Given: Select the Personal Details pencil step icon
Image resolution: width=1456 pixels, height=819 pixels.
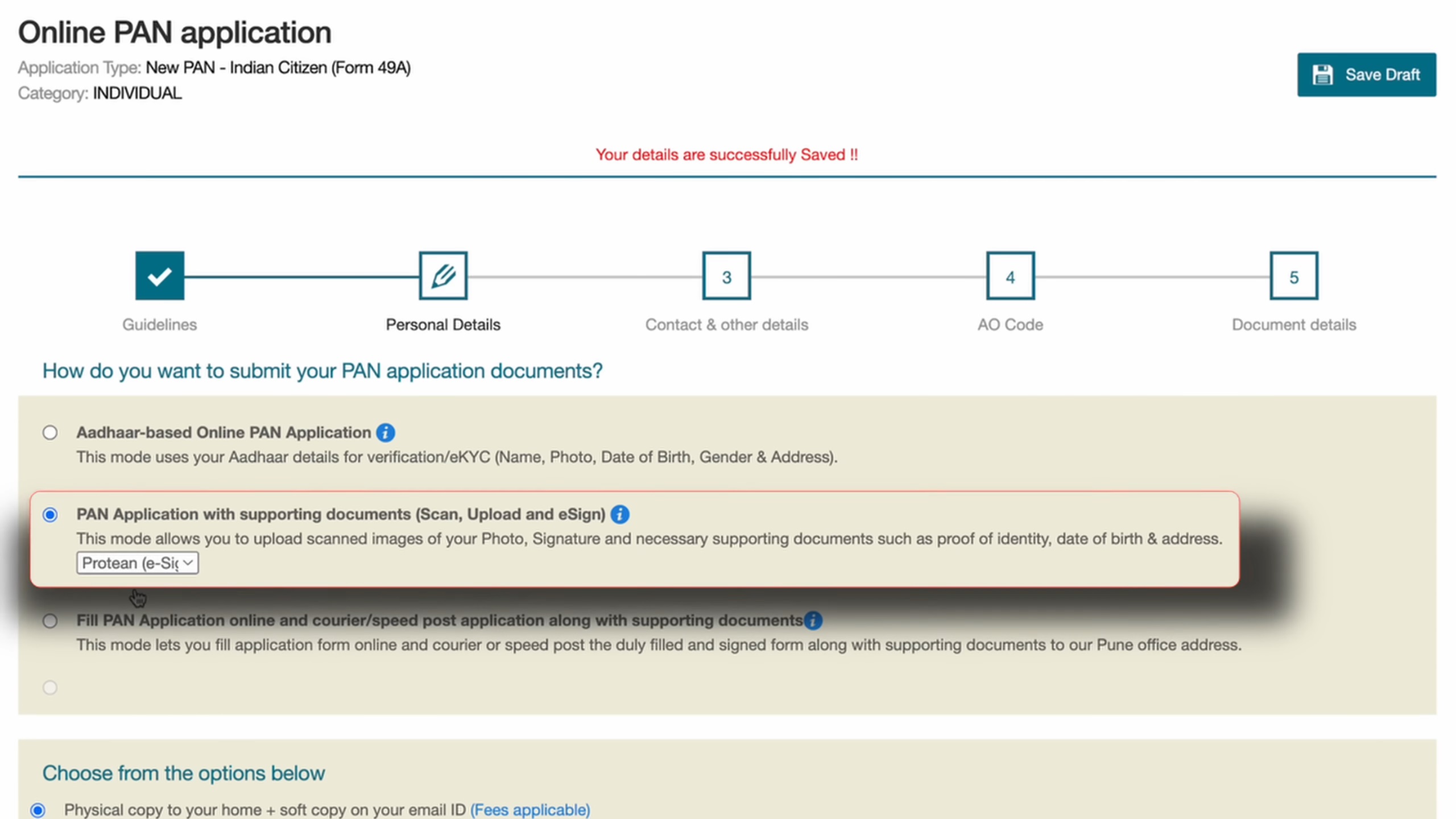Looking at the screenshot, I should (x=443, y=276).
